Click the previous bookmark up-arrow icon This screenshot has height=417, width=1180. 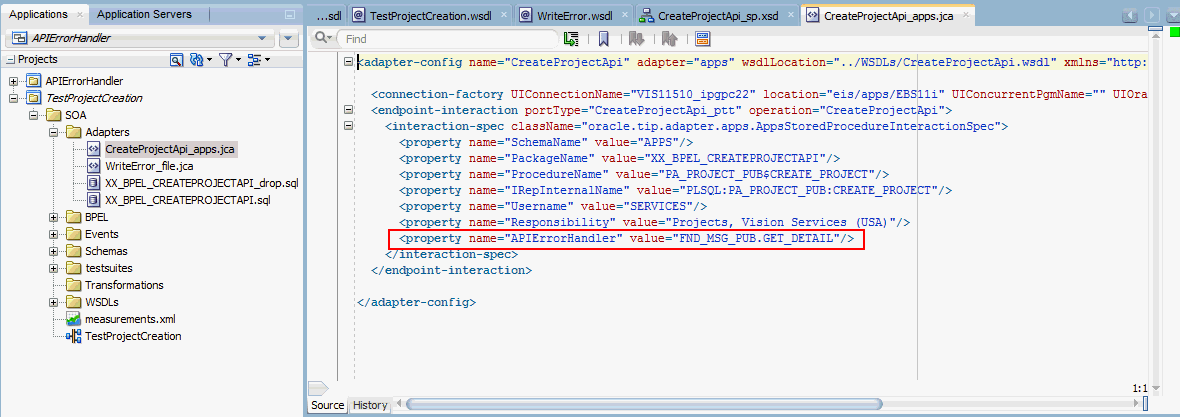(671, 38)
